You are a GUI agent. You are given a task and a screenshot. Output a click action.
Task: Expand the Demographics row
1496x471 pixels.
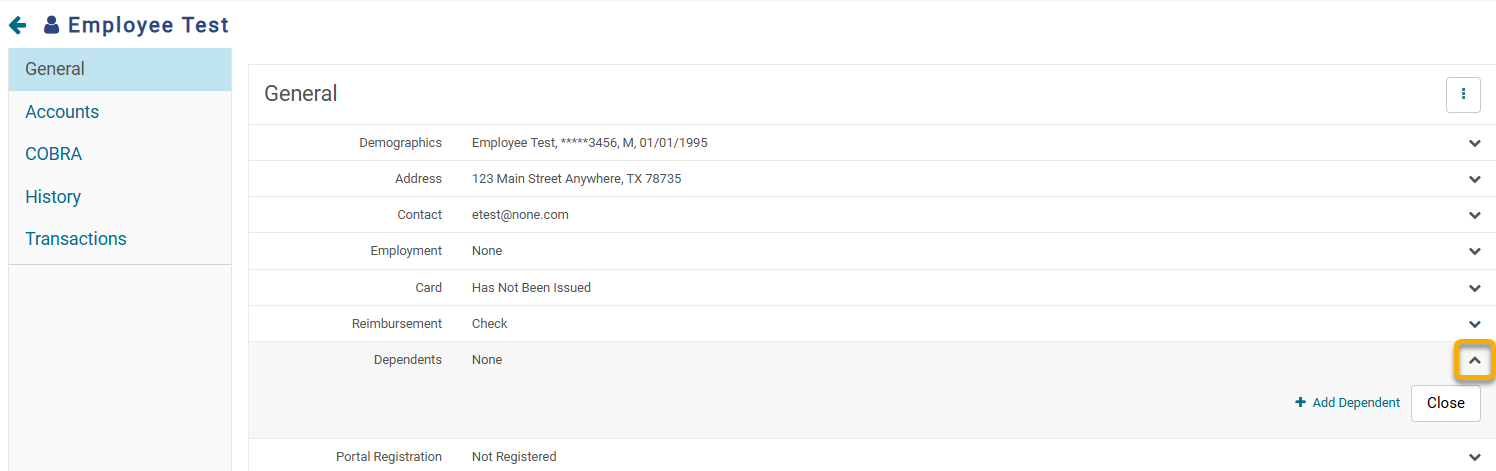pyautogui.click(x=1474, y=143)
